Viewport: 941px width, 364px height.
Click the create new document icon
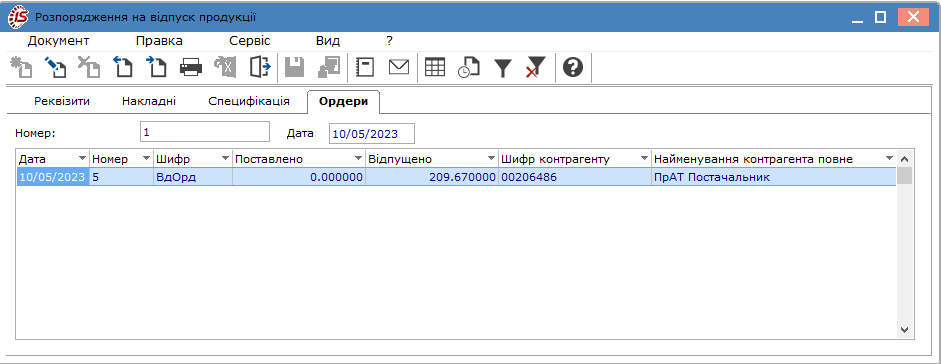pos(21,67)
